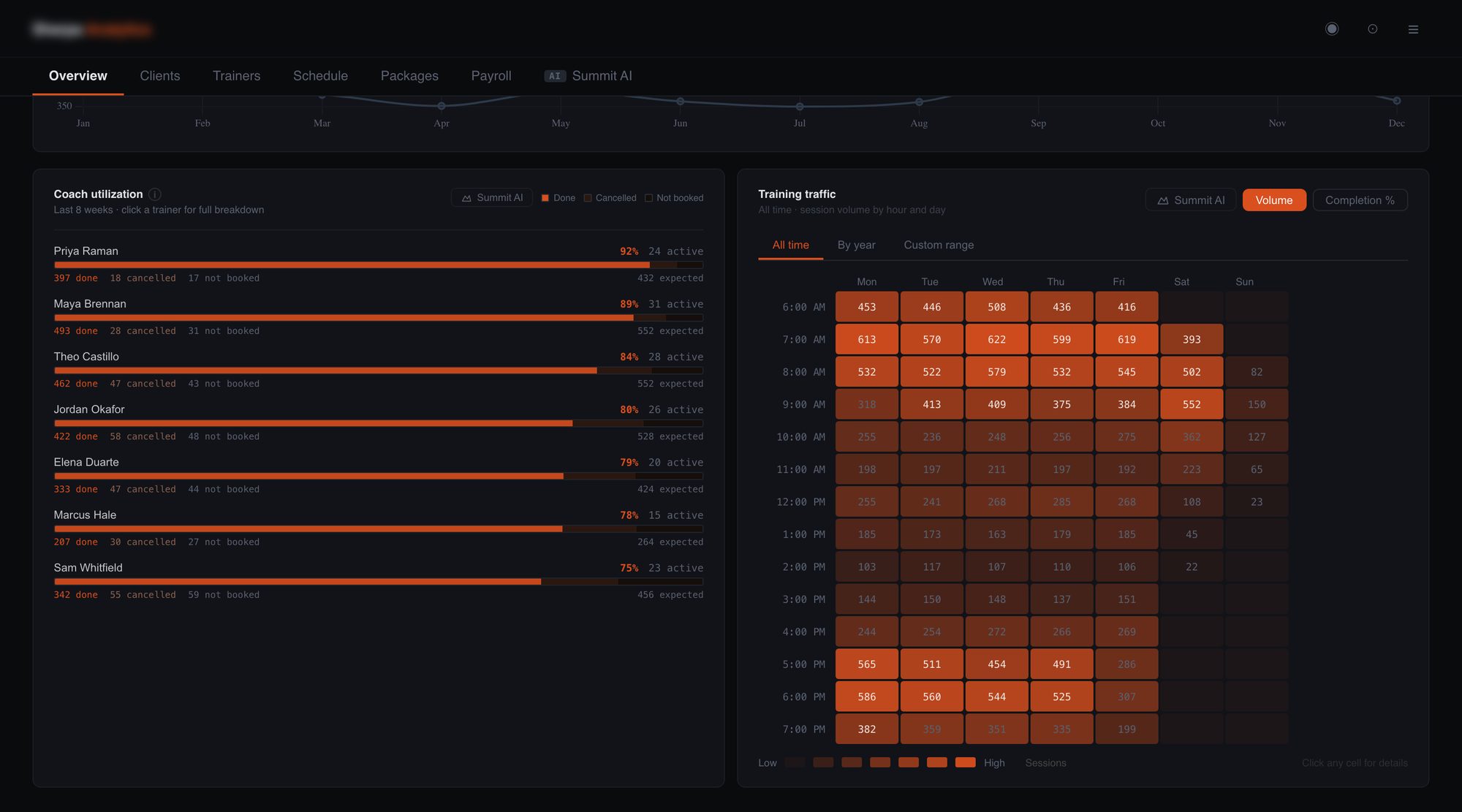Open Sam Whitfield trainer breakdown
This screenshot has width=1462, height=812.
point(379,580)
